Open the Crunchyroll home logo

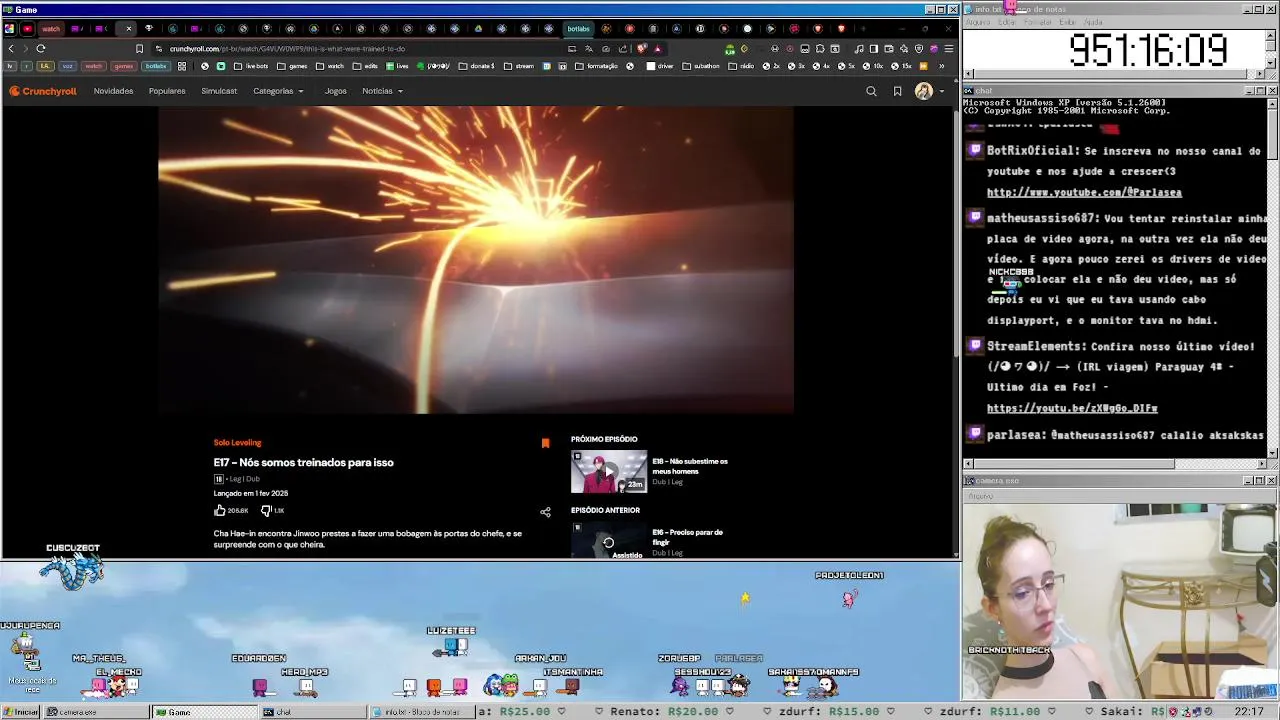(43, 91)
